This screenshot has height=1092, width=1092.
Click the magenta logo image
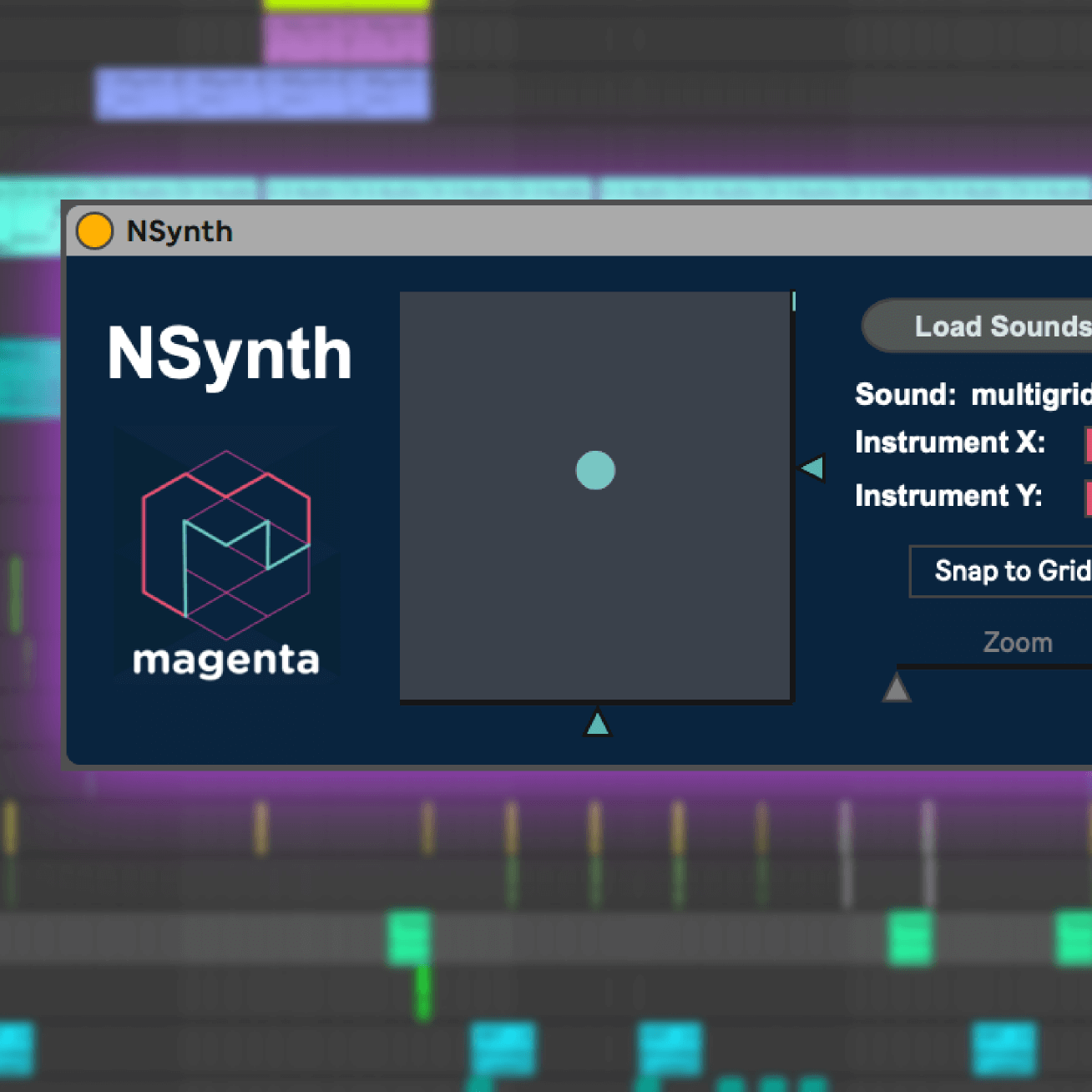pyautogui.click(x=226, y=557)
